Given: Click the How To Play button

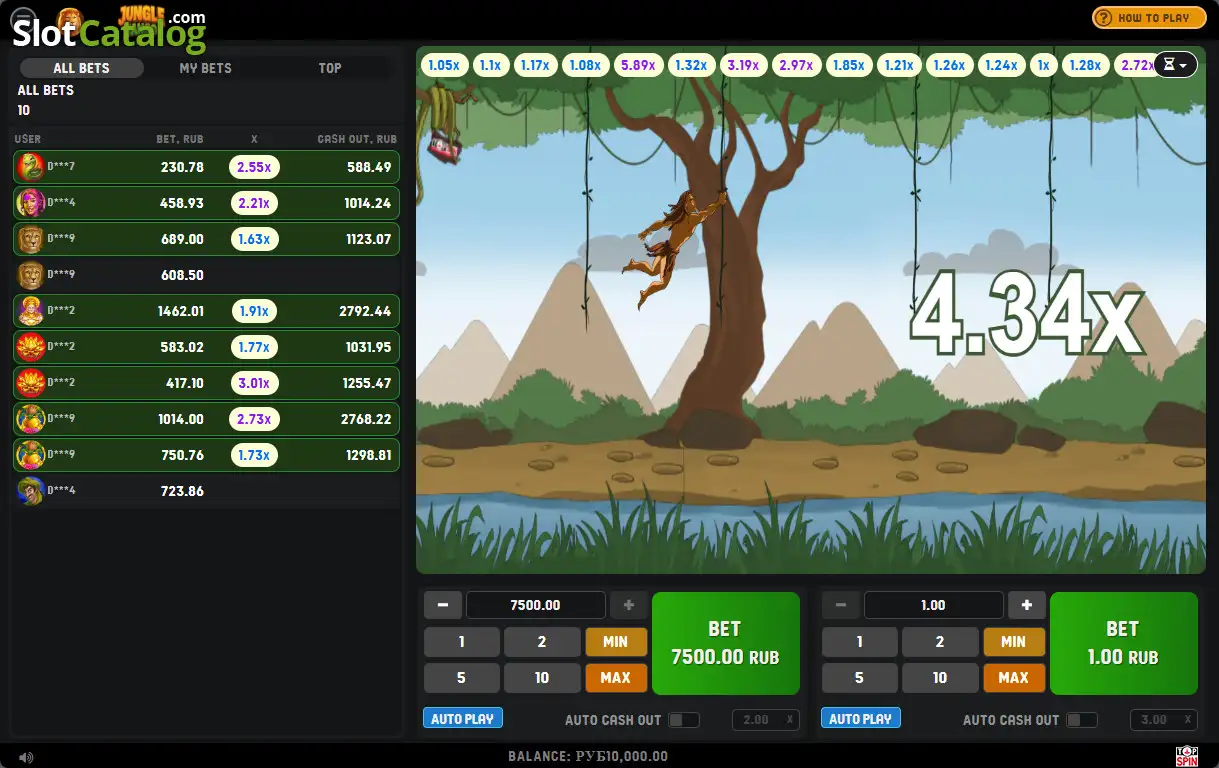Looking at the screenshot, I should click(1149, 18).
